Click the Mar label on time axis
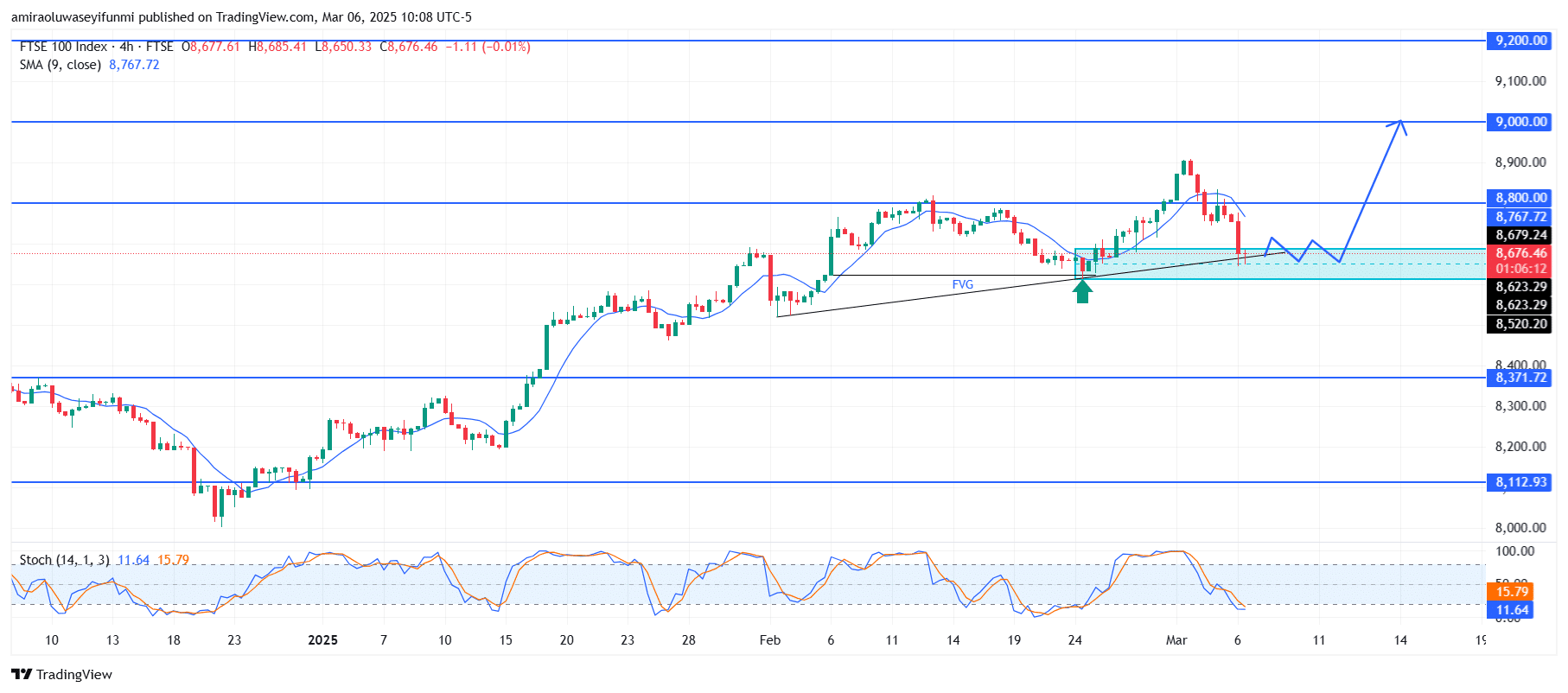The width and height of the screenshot is (1568, 693). tap(1176, 640)
